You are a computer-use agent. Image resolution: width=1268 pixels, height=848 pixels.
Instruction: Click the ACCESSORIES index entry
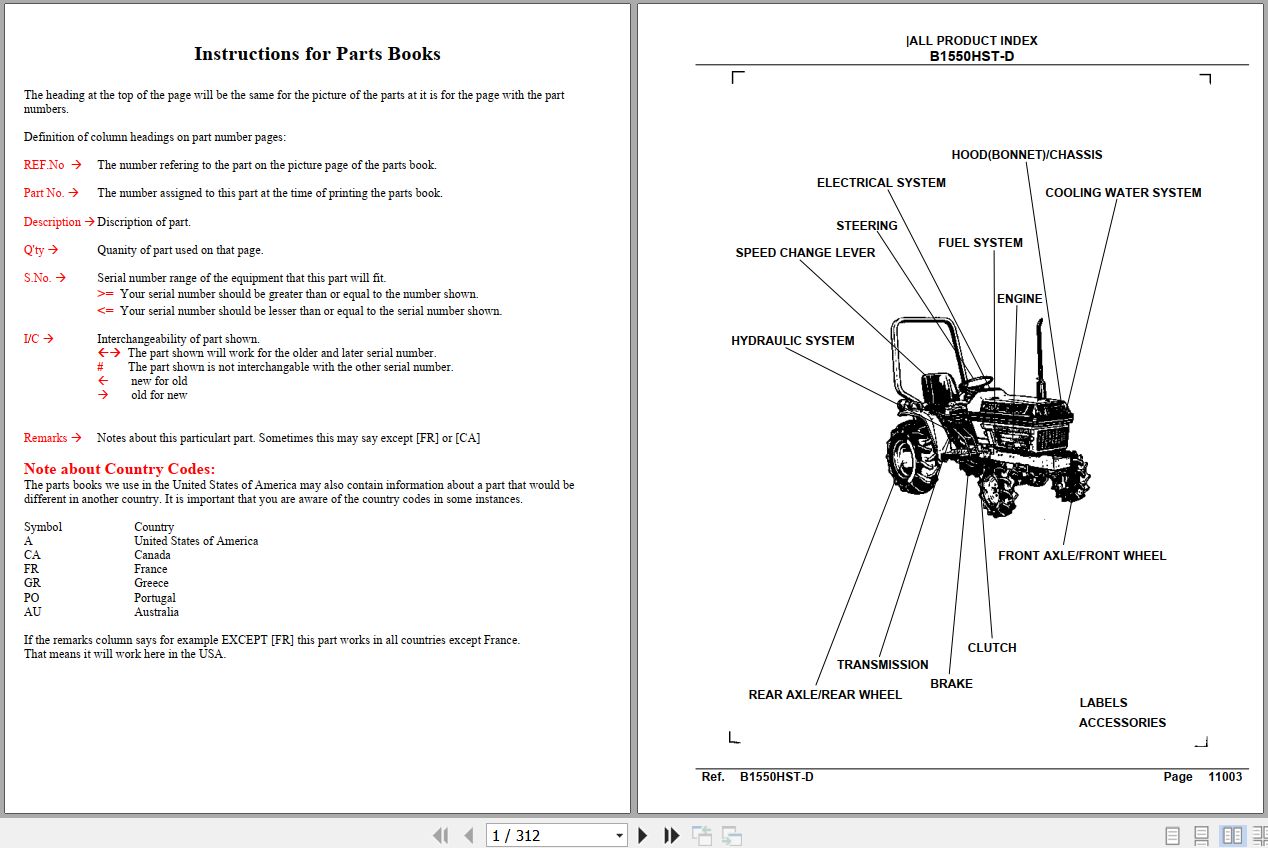1122,723
